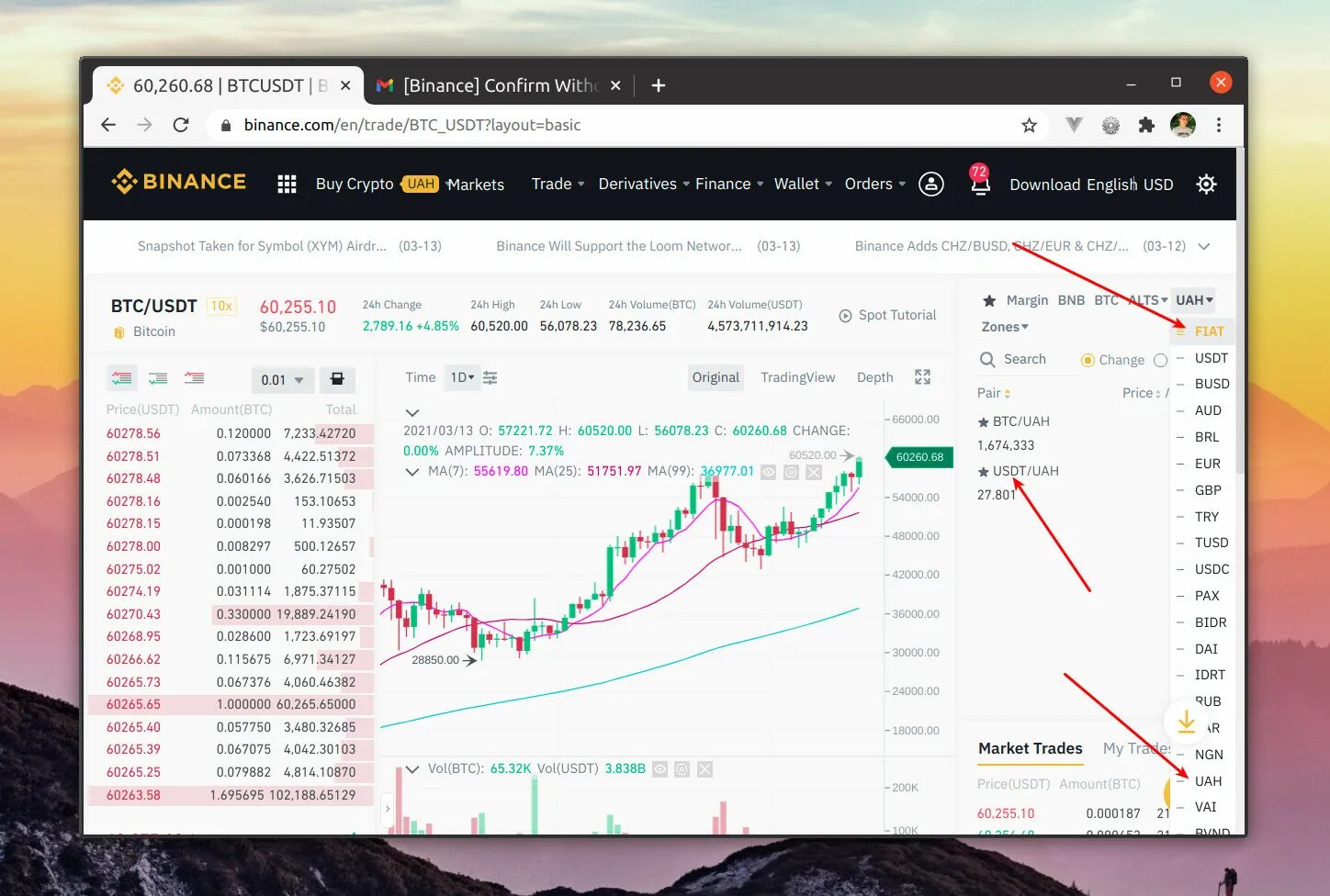Image resolution: width=1330 pixels, height=896 pixels.
Task: Hide the Vol(BTC) indicator eye icon
Action: click(x=659, y=769)
